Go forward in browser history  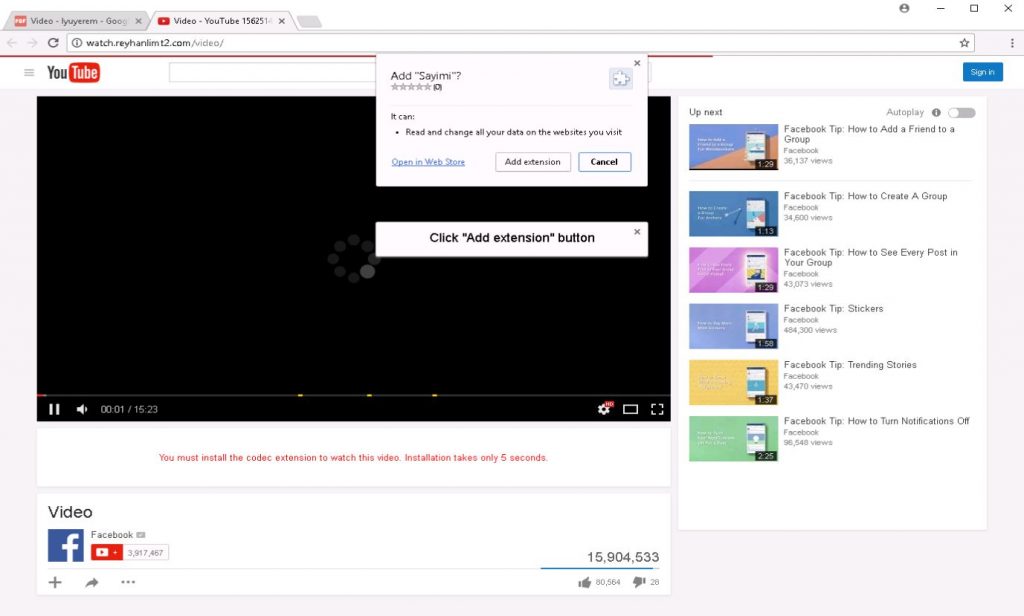click(x=32, y=43)
